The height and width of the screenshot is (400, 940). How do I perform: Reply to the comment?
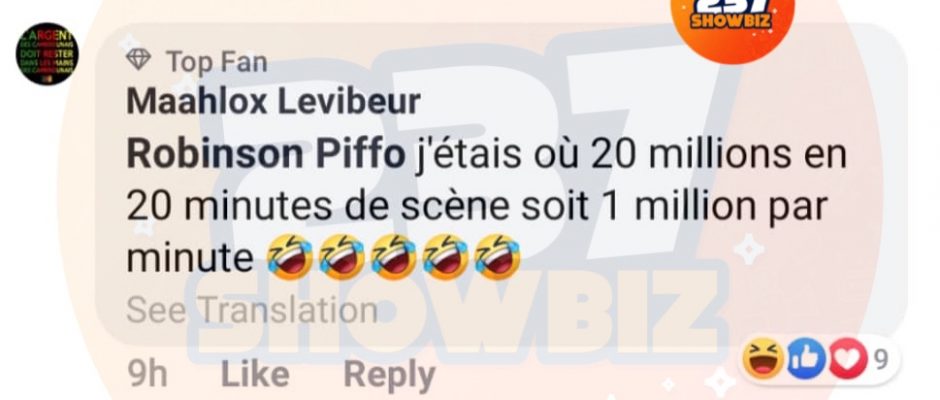(x=389, y=375)
